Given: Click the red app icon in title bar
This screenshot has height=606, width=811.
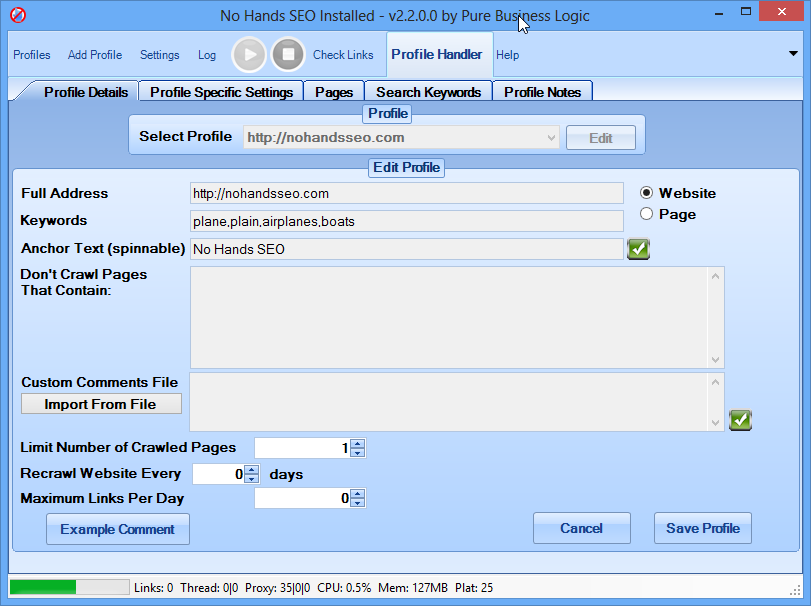Looking at the screenshot, I should [18, 16].
